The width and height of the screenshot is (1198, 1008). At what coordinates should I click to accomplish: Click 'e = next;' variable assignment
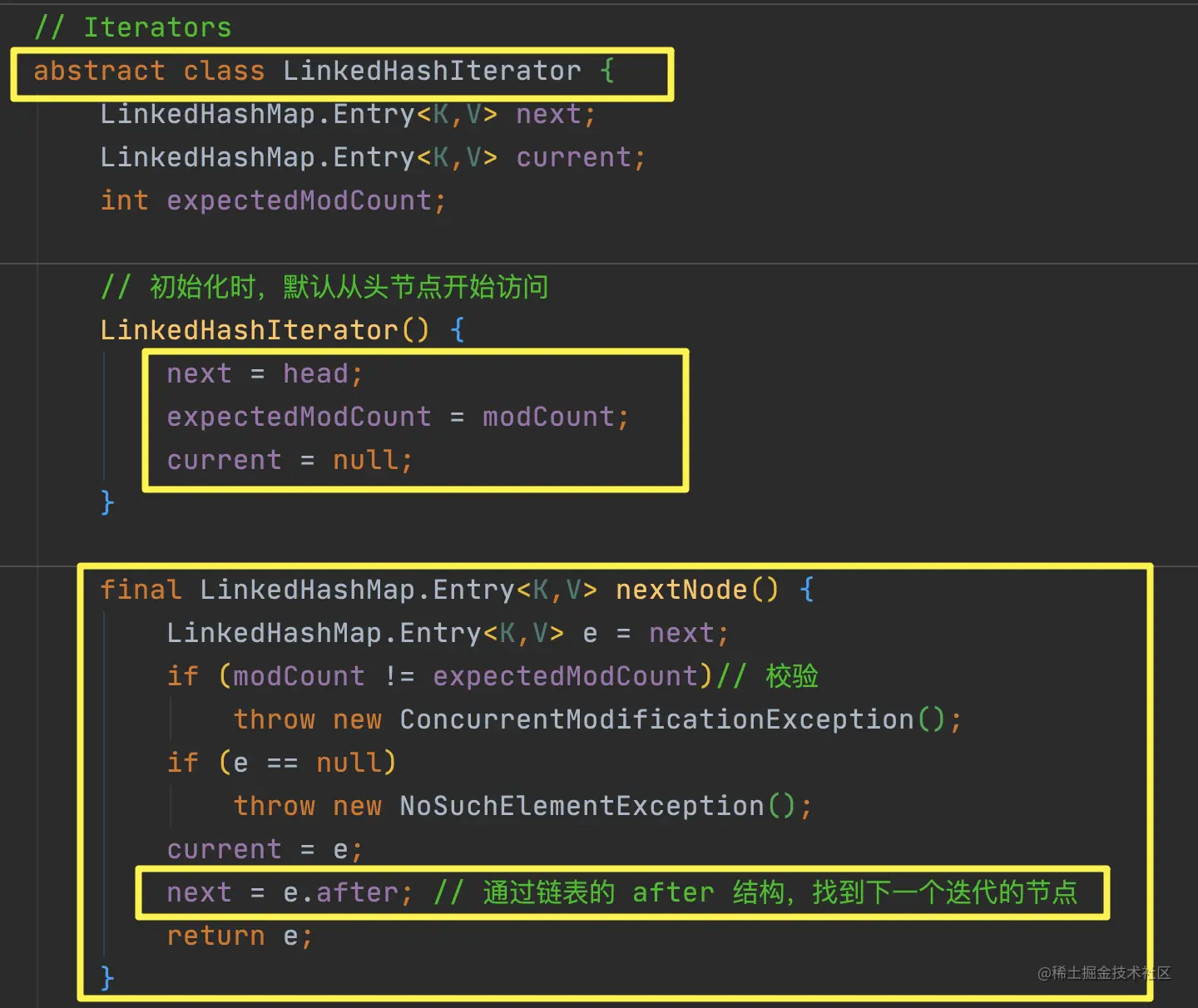[656, 633]
